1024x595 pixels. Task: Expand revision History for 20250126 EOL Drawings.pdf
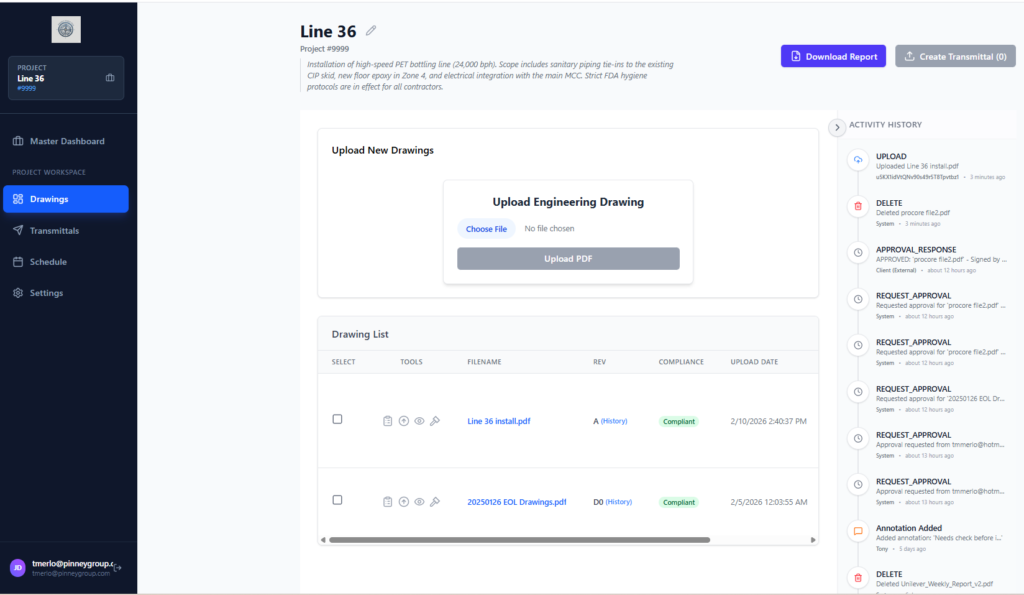(x=619, y=502)
